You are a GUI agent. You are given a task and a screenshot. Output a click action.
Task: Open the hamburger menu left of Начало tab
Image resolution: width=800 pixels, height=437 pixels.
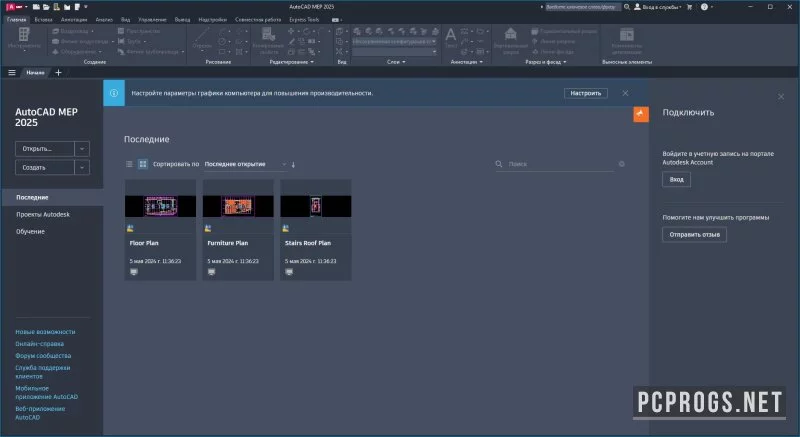12,72
